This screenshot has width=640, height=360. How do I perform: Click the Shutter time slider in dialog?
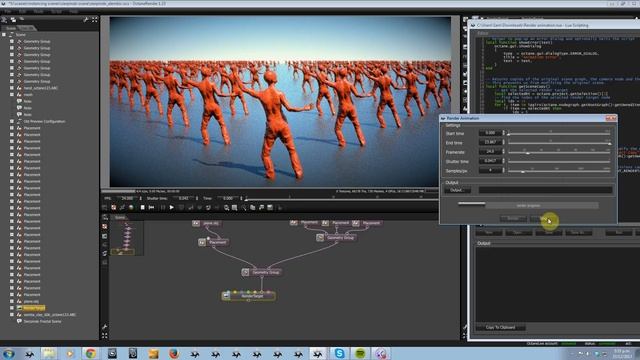point(559,162)
